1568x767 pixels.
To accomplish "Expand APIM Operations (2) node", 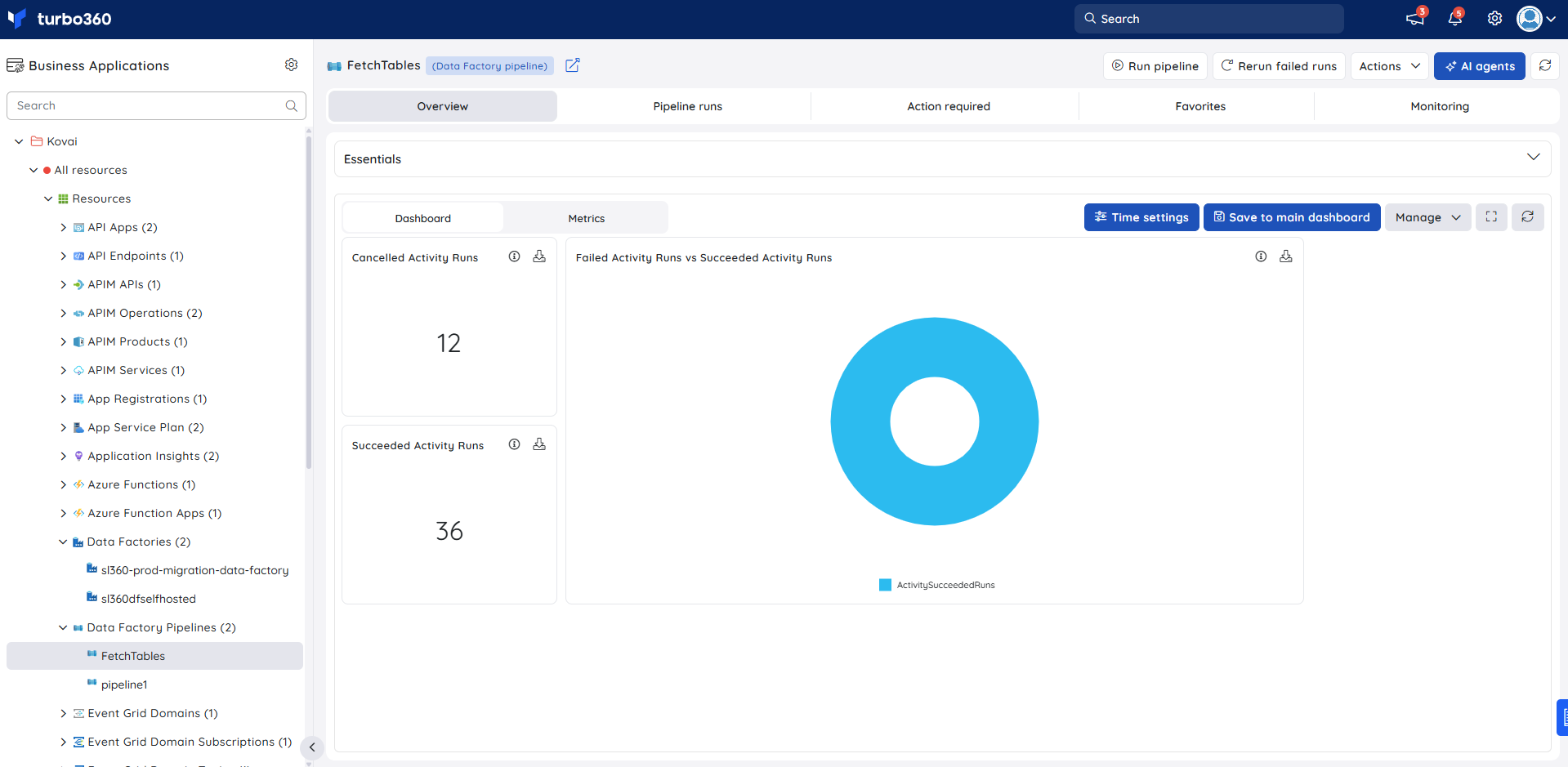I will pos(64,313).
